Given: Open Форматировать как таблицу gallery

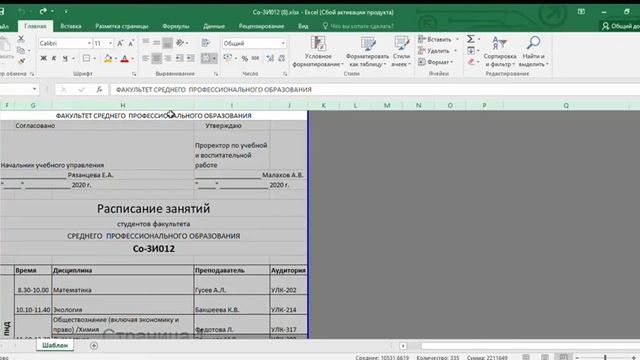Looking at the screenshot, I should point(367,51).
